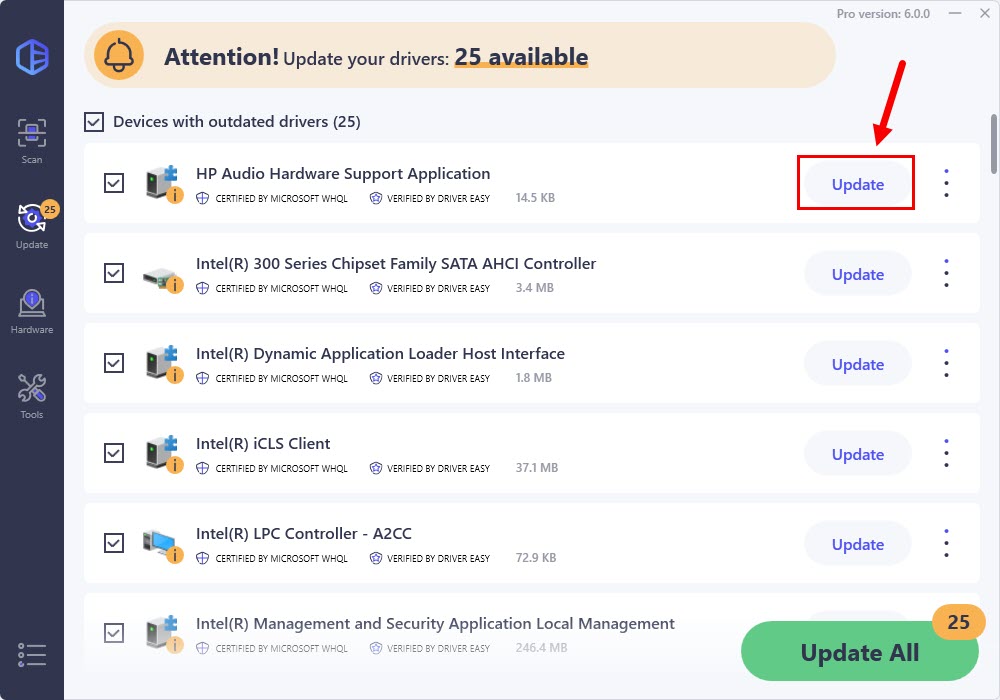The height and width of the screenshot is (700, 1000).
Task: Click Driver Easy verified icon for Dynamic Application Loader
Action: pos(376,378)
